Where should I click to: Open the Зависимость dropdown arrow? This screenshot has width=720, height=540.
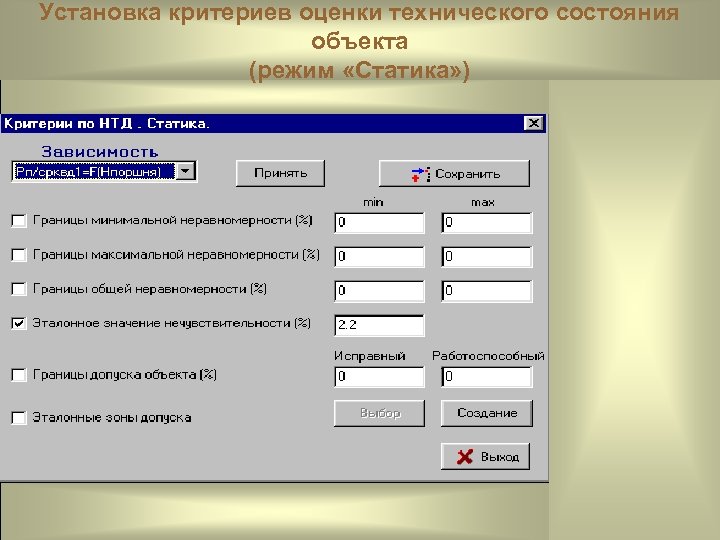186,171
